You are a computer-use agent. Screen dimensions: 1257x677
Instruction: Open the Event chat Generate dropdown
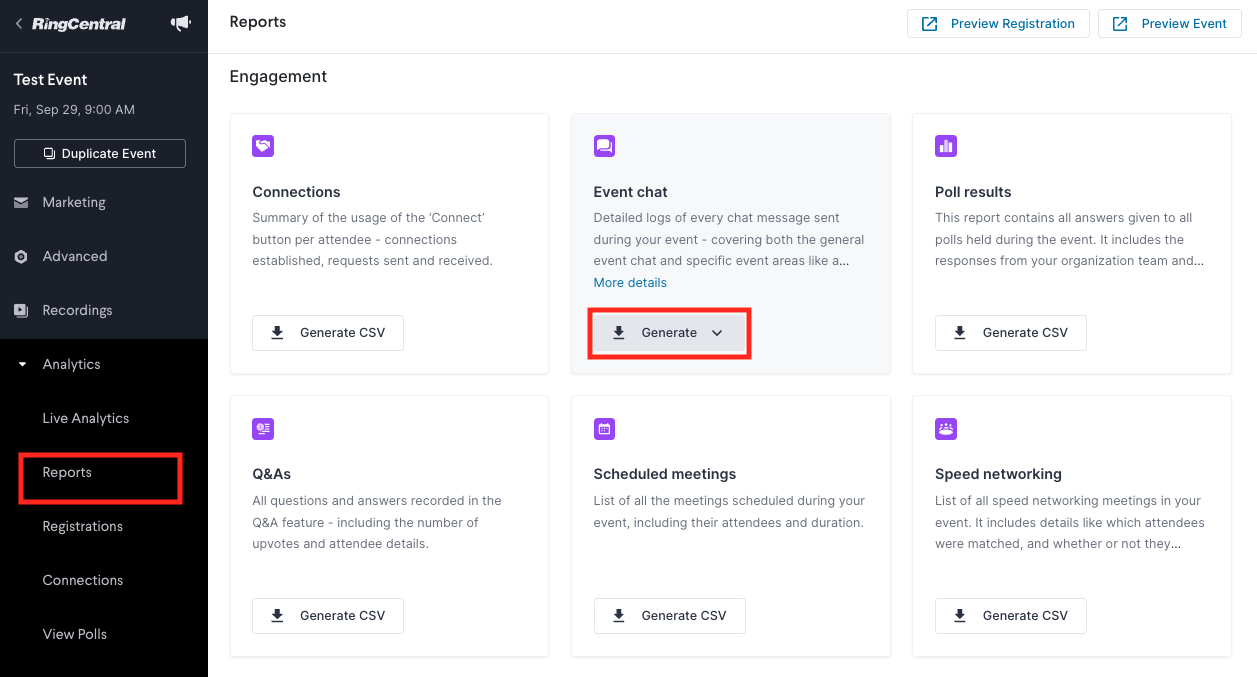coord(669,333)
